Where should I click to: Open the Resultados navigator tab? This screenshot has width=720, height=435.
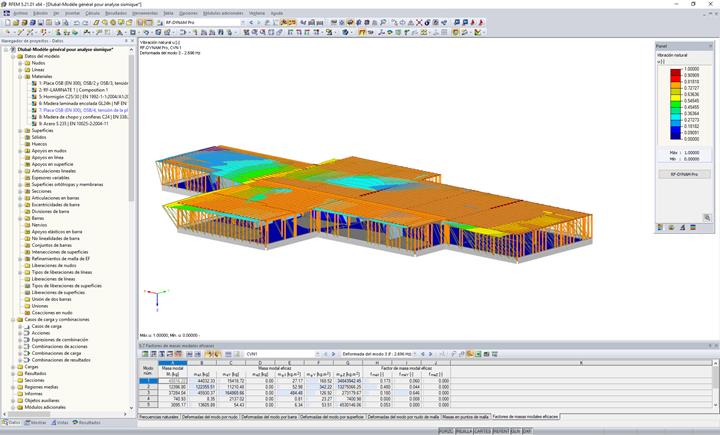86,423
